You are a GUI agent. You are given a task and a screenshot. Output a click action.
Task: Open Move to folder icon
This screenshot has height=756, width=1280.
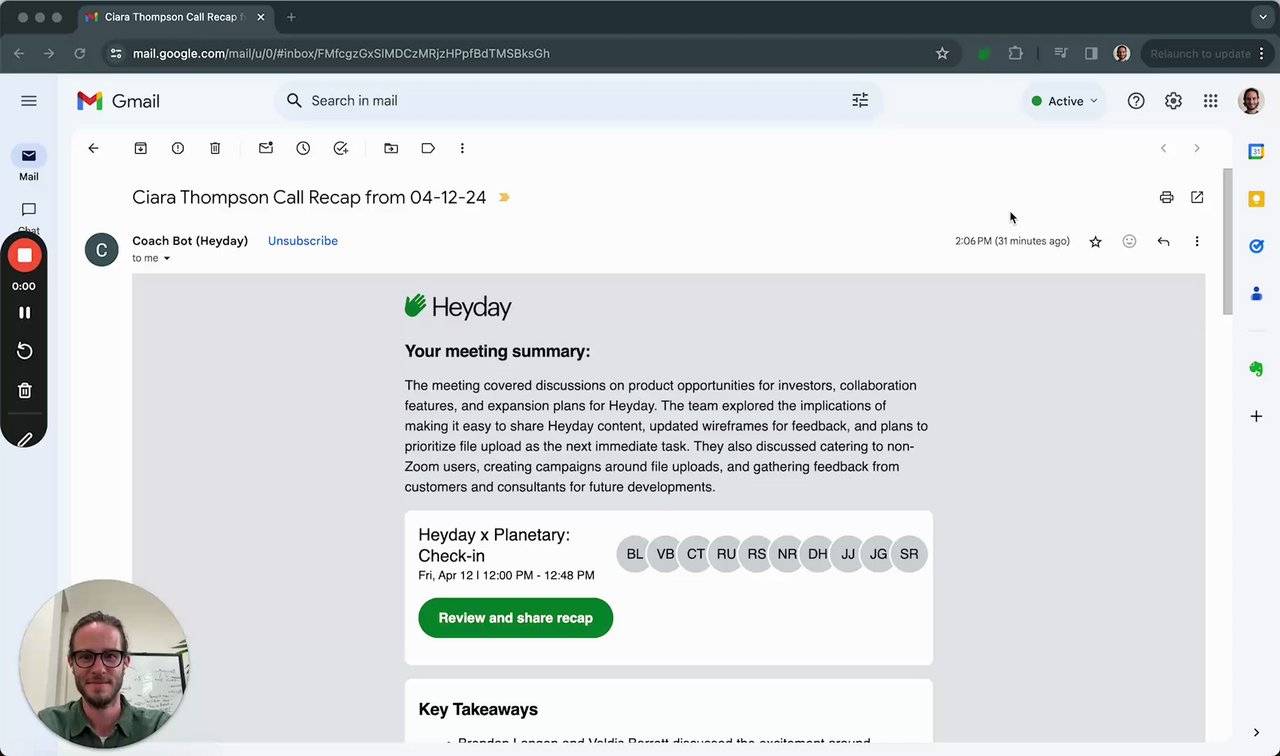(x=391, y=148)
